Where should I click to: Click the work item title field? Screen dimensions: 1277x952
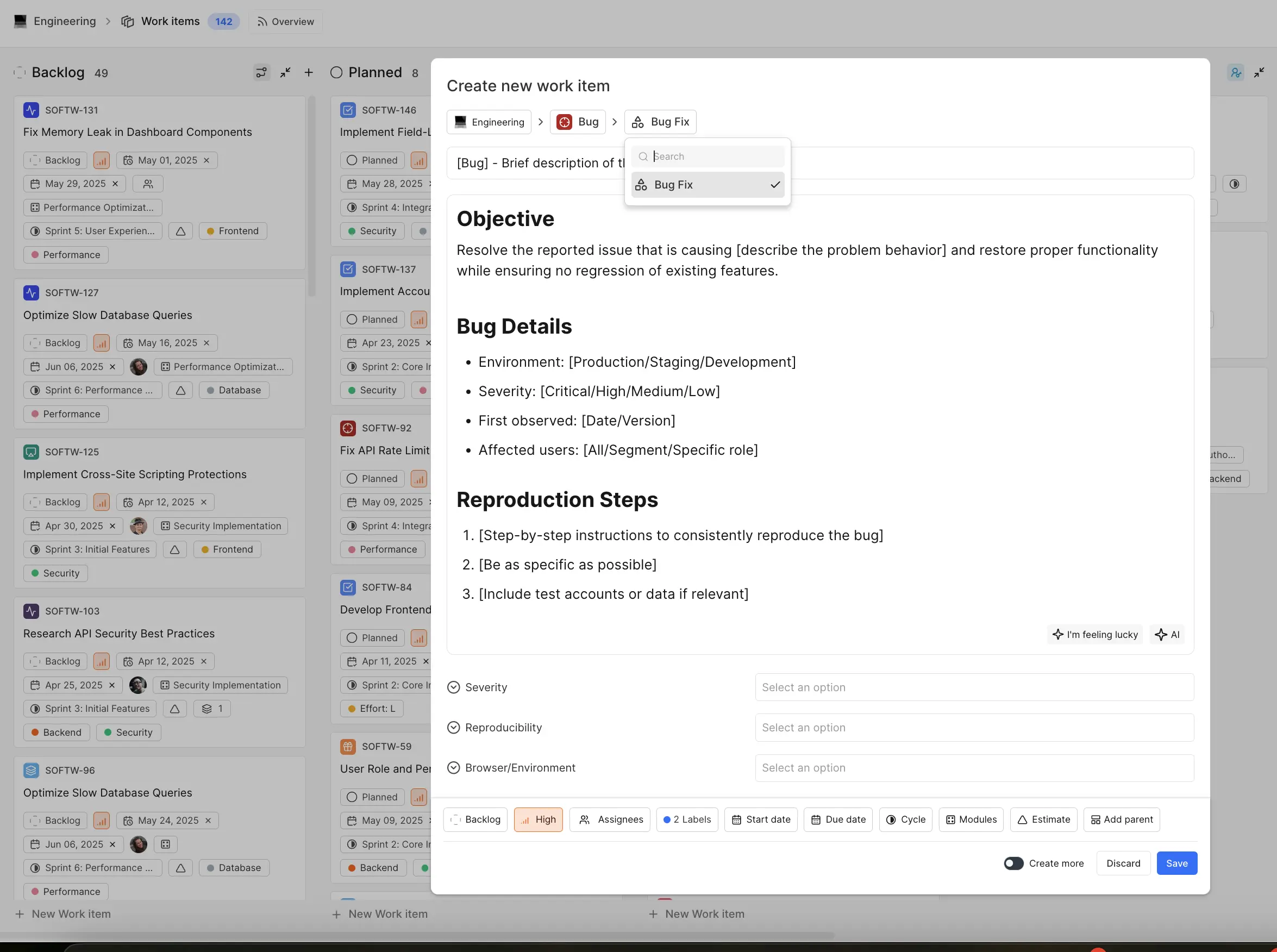click(x=819, y=163)
